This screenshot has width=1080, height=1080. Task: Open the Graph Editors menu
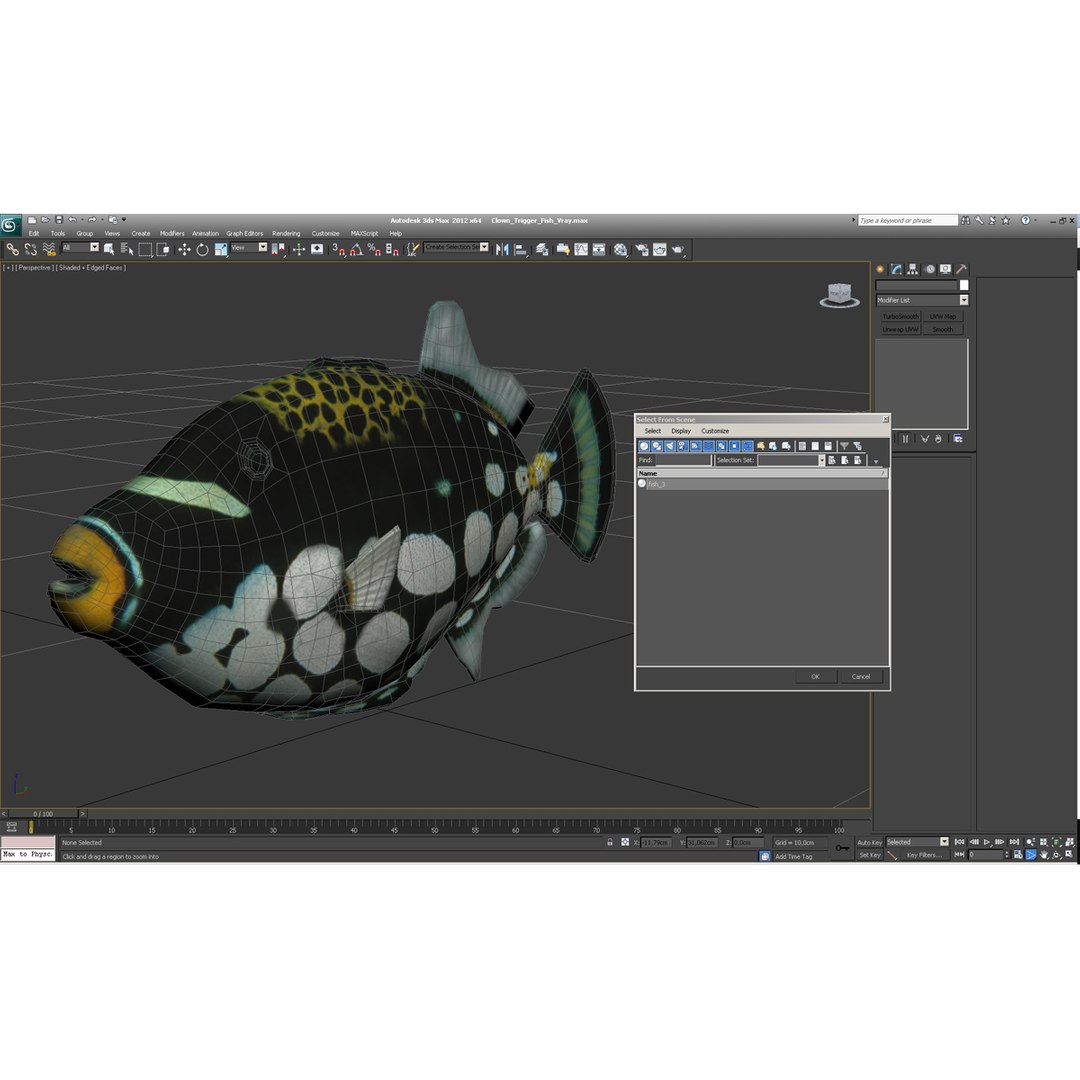coord(245,233)
